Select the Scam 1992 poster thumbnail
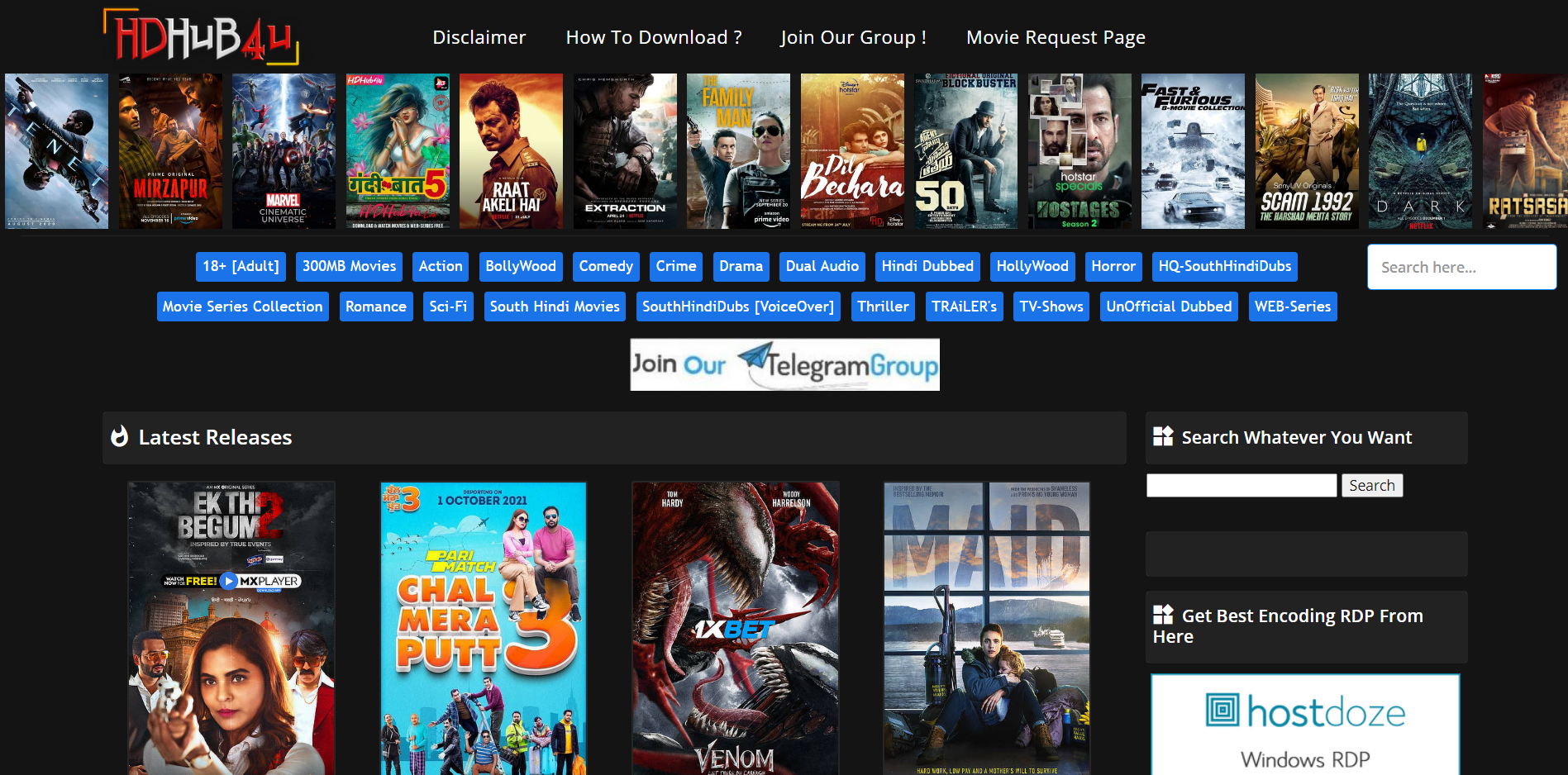Viewport: 1568px width, 775px height. click(1306, 151)
